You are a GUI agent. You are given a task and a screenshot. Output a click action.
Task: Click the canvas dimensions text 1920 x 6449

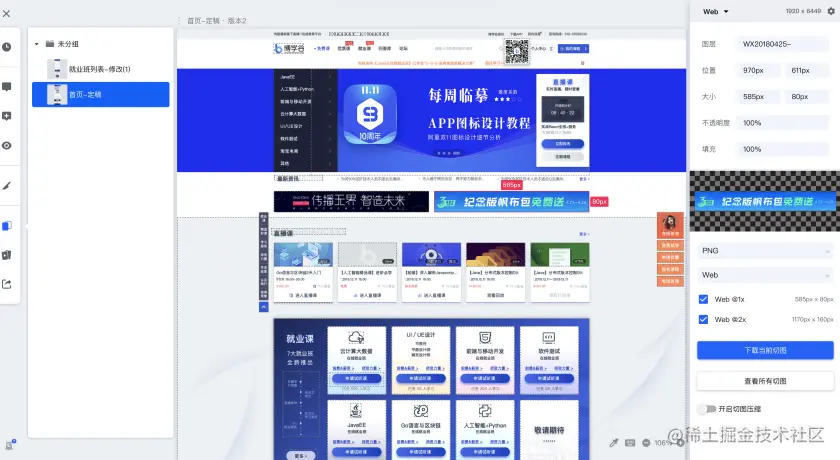(x=803, y=11)
